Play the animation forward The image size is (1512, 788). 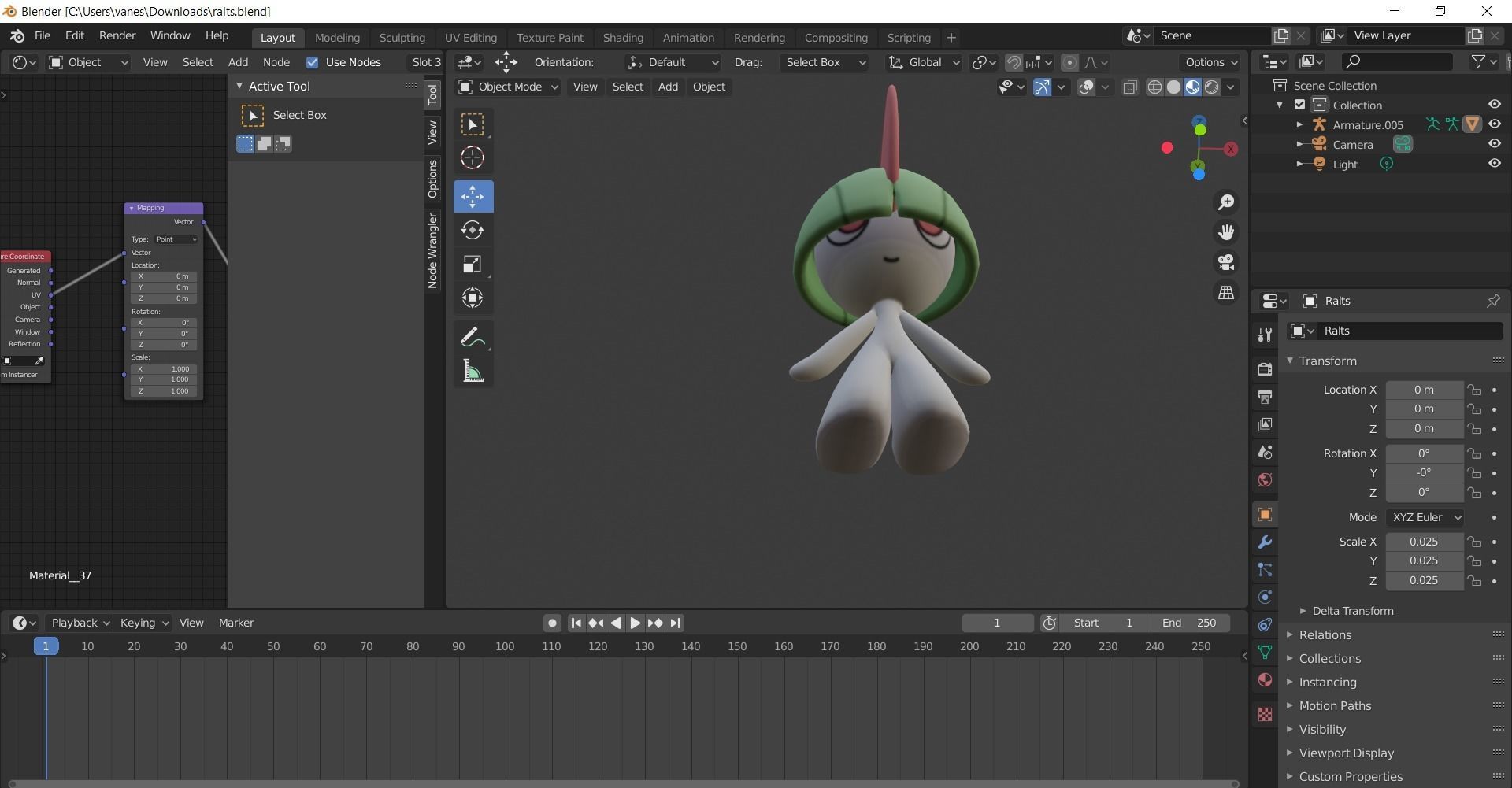635,623
